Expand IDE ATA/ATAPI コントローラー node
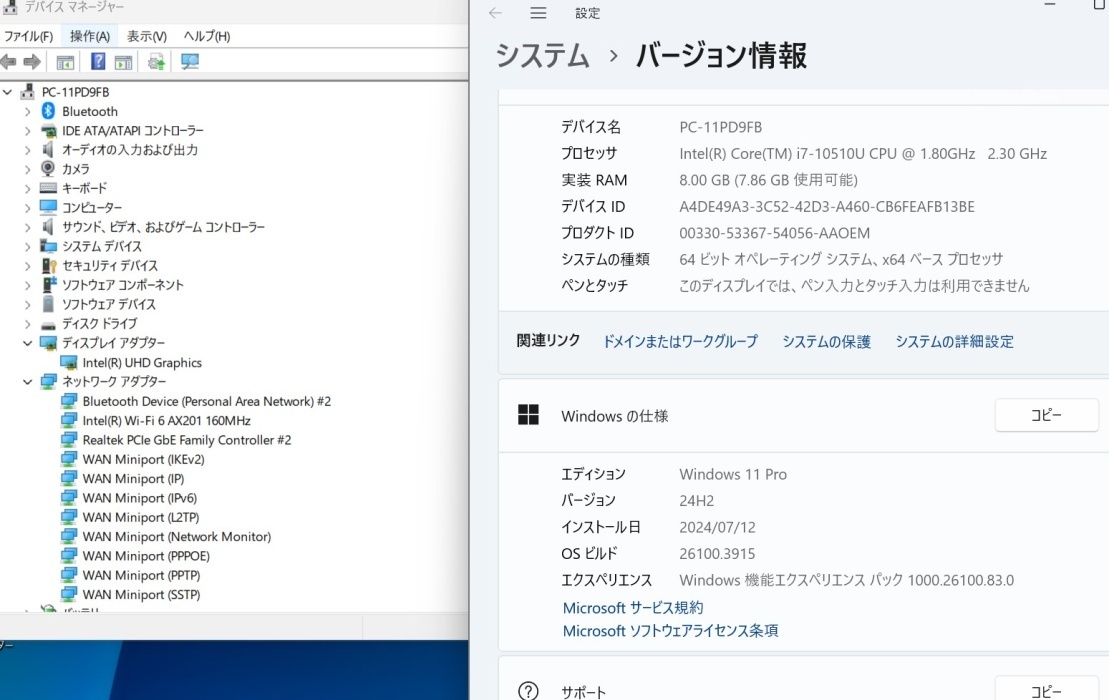1109x700 pixels. [x=28, y=131]
